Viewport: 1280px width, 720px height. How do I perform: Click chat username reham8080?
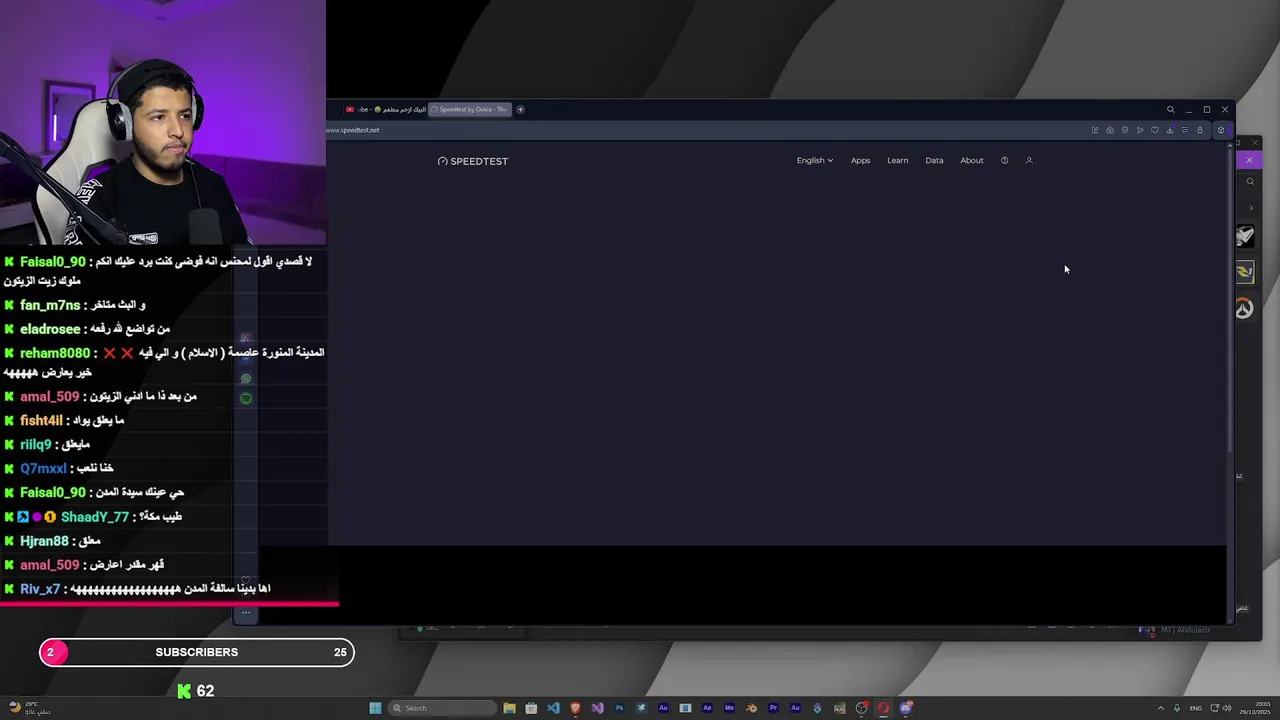(x=55, y=353)
